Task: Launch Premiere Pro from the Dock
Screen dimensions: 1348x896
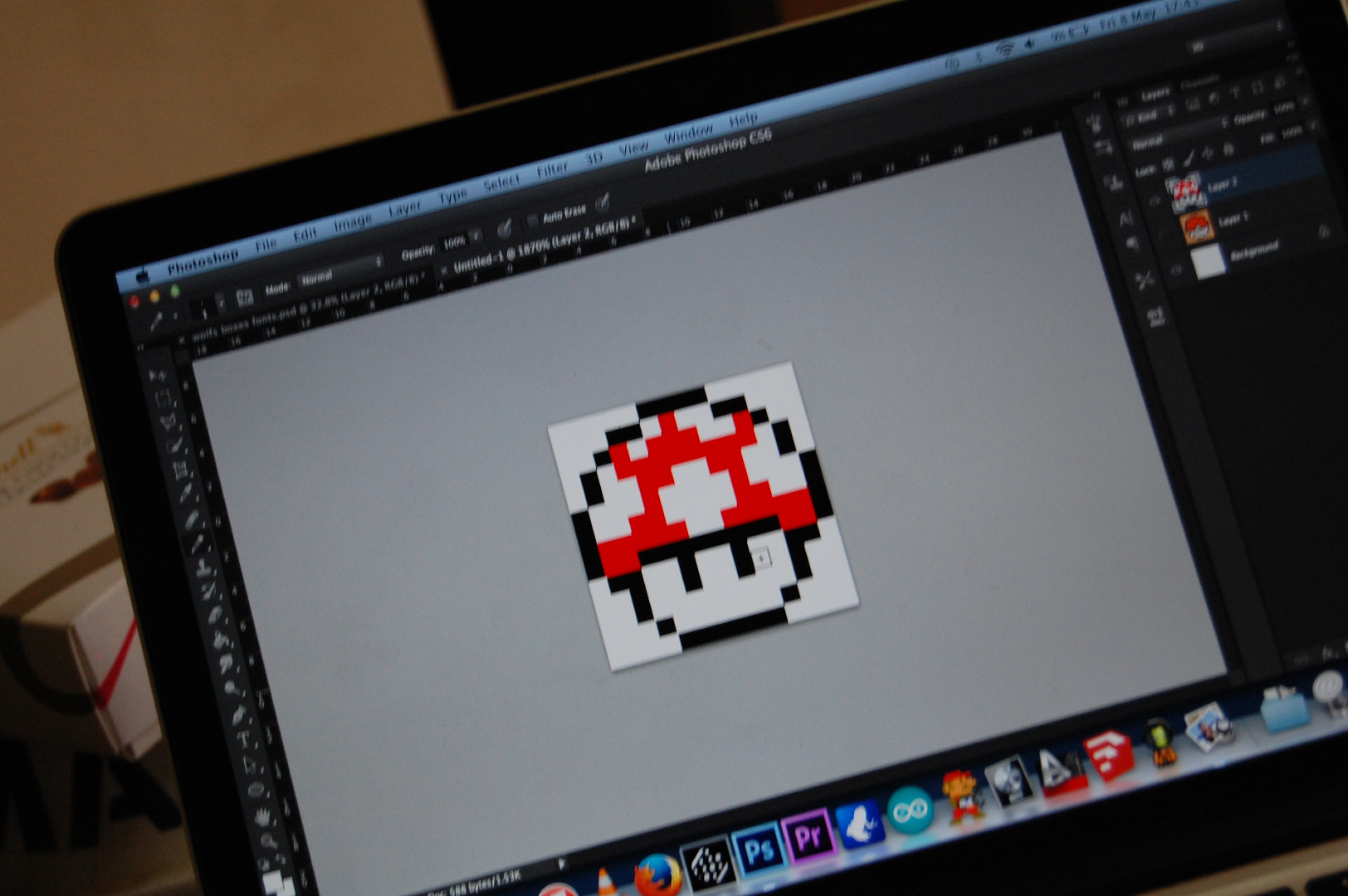Action: tap(808, 837)
